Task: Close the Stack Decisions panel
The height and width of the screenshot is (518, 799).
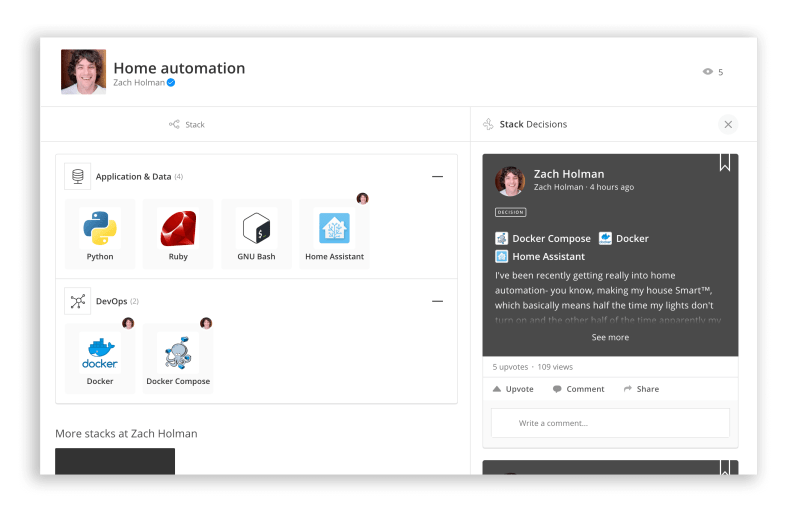Action: click(728, 124)
